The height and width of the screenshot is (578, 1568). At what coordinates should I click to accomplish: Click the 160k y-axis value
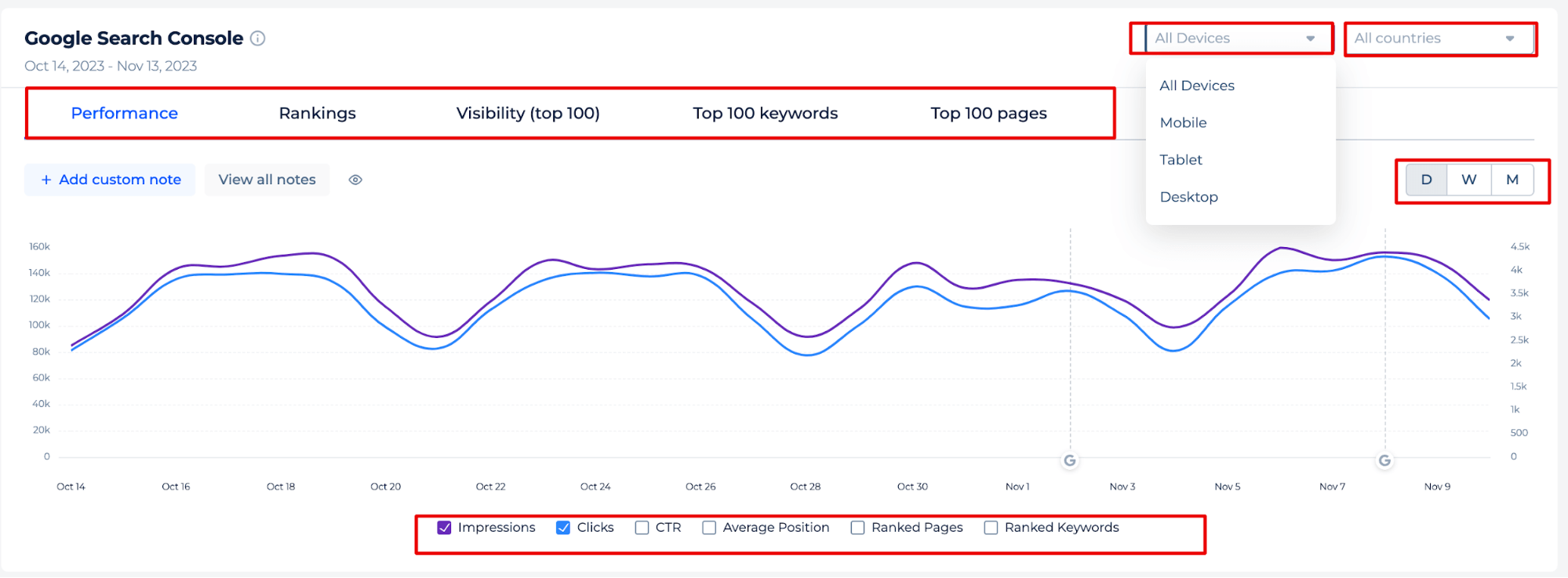39,246
